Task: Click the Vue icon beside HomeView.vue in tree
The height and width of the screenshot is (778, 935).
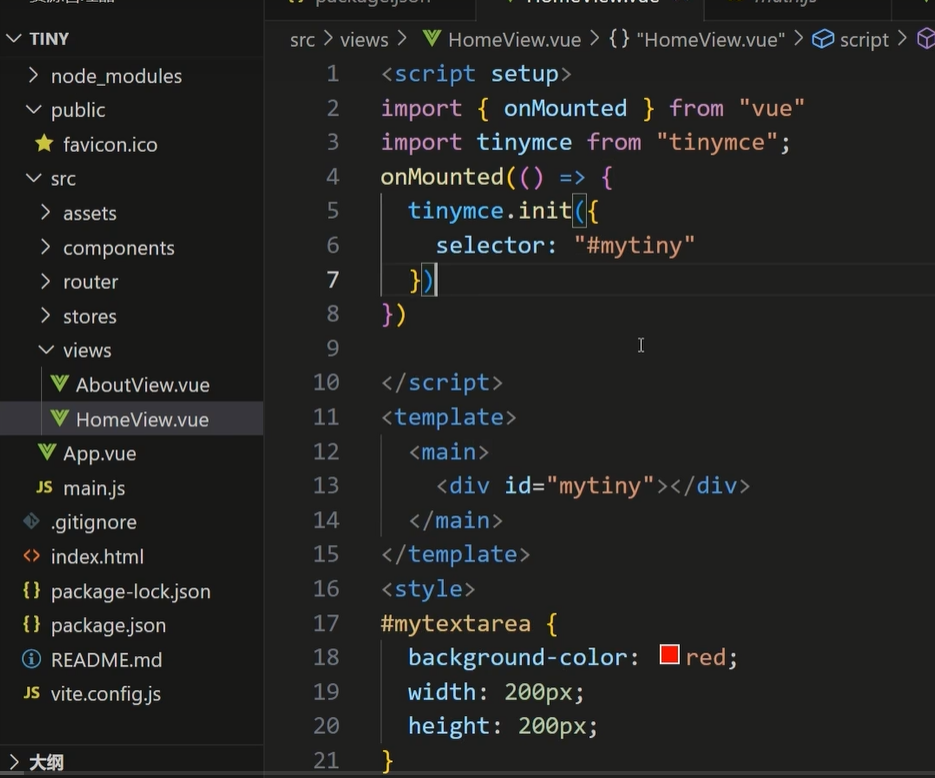Action: [x=60, y=418]
